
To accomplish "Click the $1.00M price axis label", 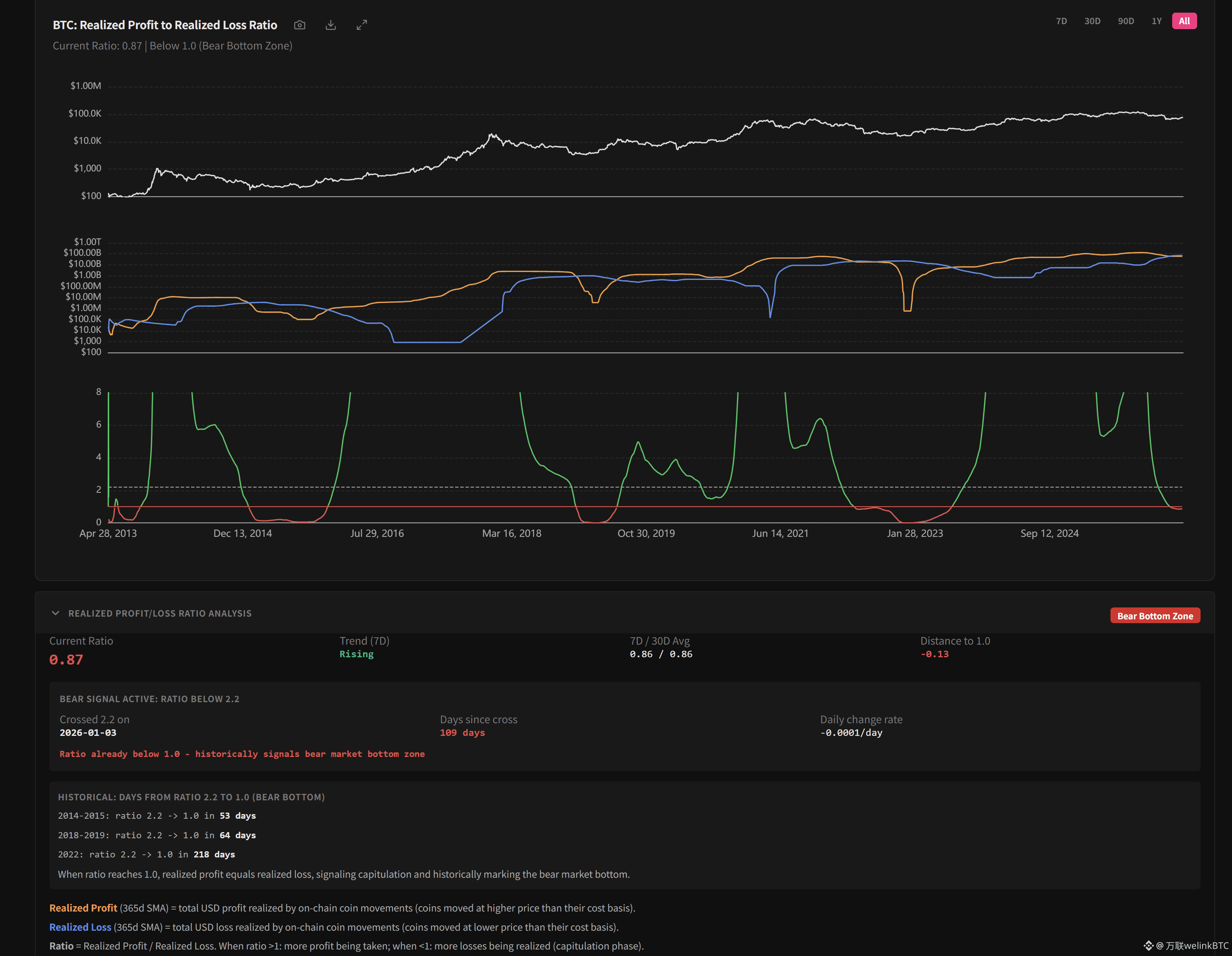I will tap(86, 86).
